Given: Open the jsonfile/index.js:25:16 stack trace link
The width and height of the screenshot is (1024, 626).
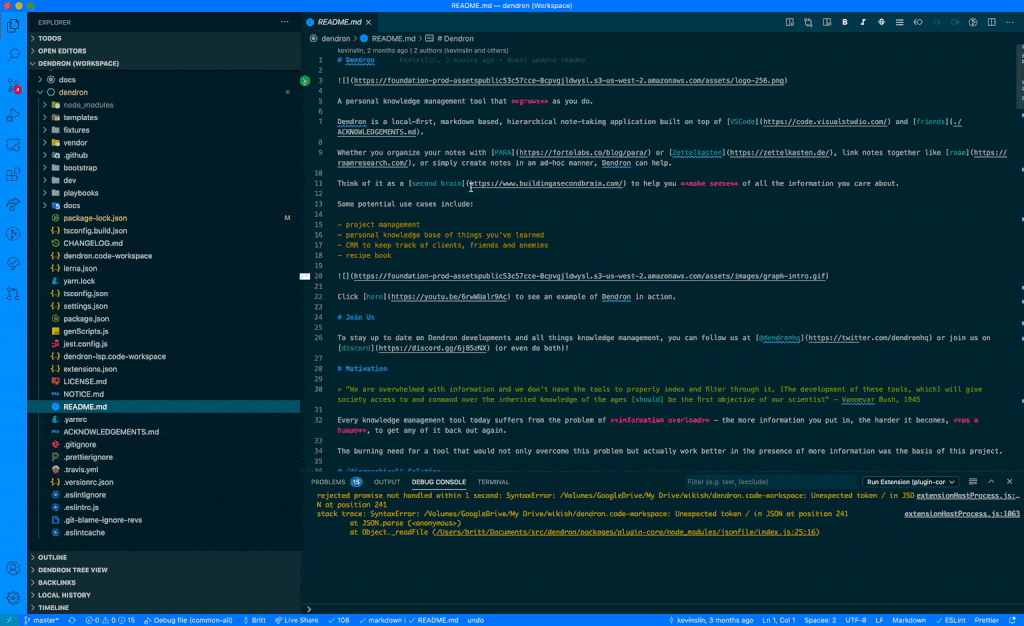Looking at the screenshot, I should pyautogui.click(x=626, y=532).
